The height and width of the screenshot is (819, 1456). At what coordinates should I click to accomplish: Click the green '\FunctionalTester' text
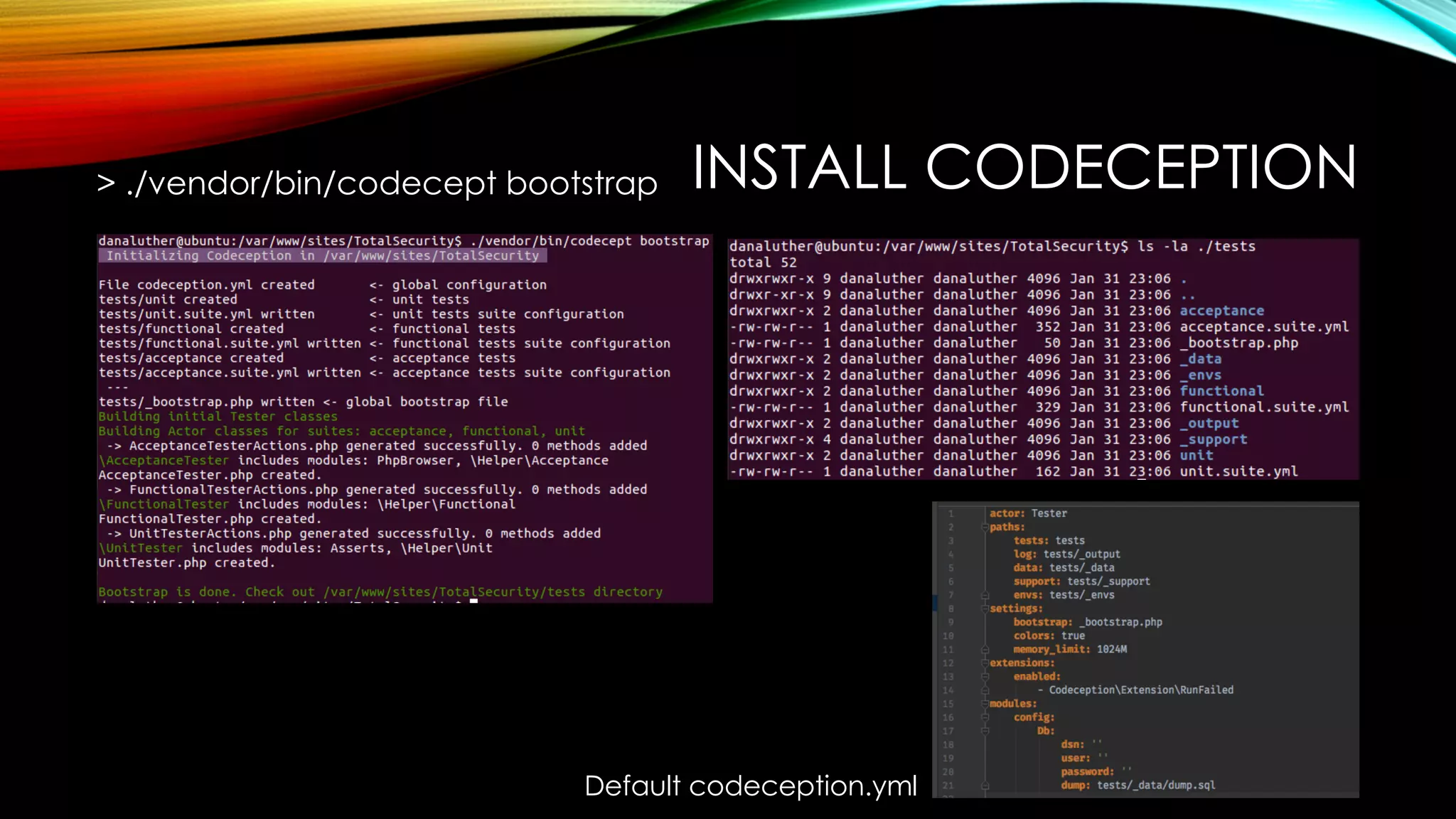click(164, 504)
